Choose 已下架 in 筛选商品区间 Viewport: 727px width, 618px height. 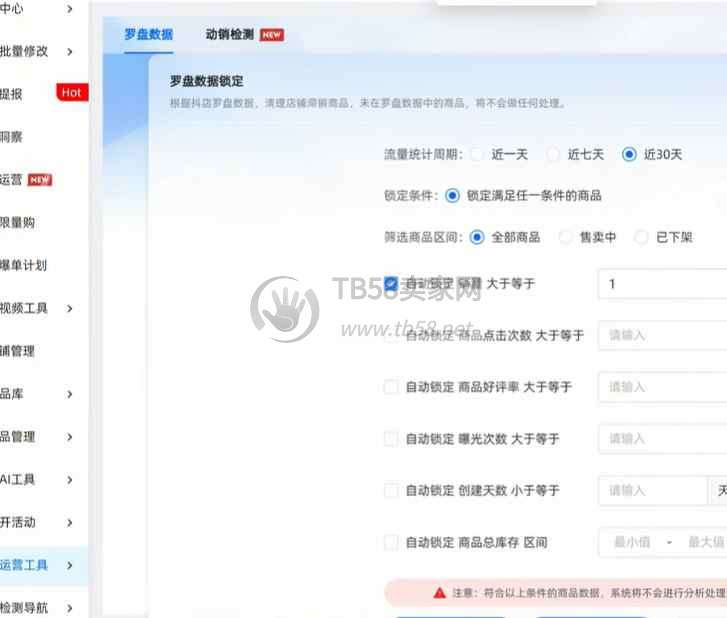pyautogui.click(x=641, y=237)
